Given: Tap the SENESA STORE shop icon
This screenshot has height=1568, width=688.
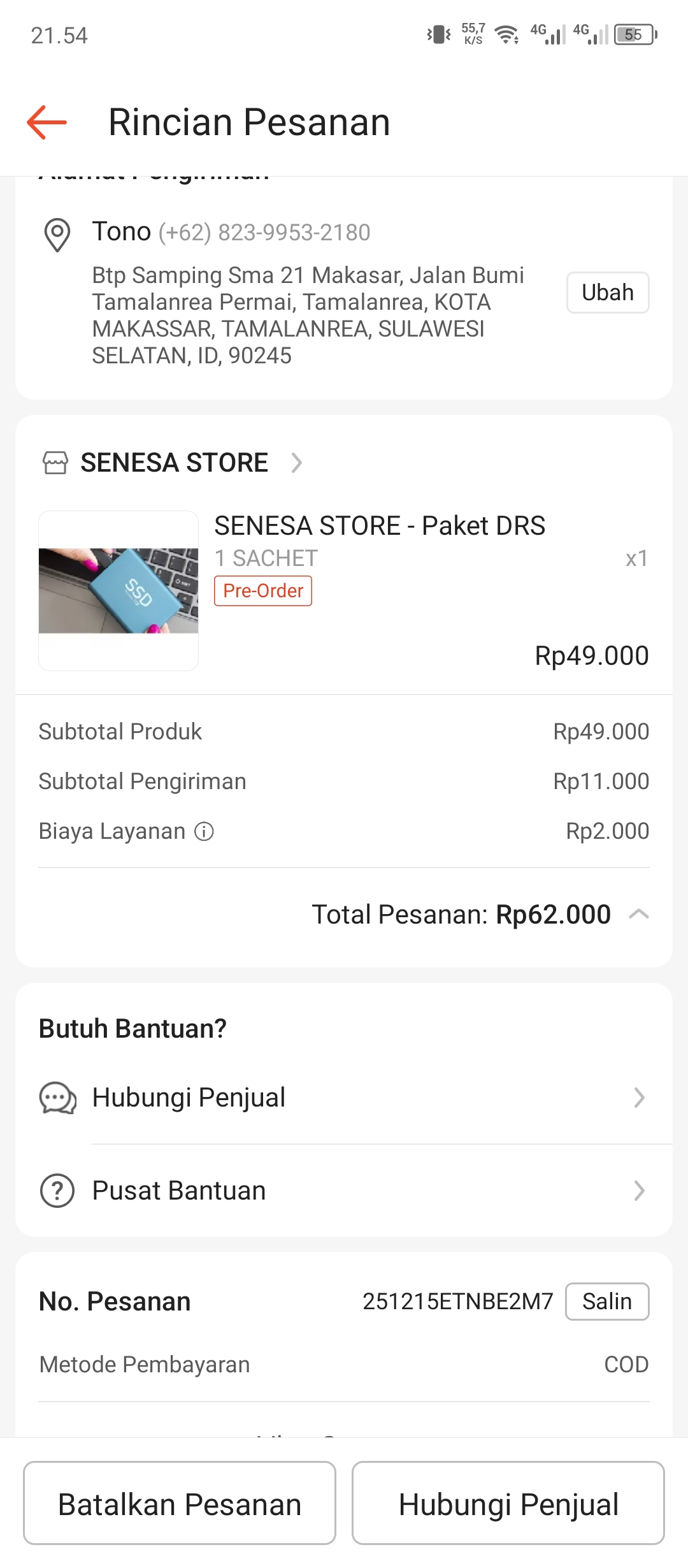Looking at the screenshot, I should click(x=55, y=463).
